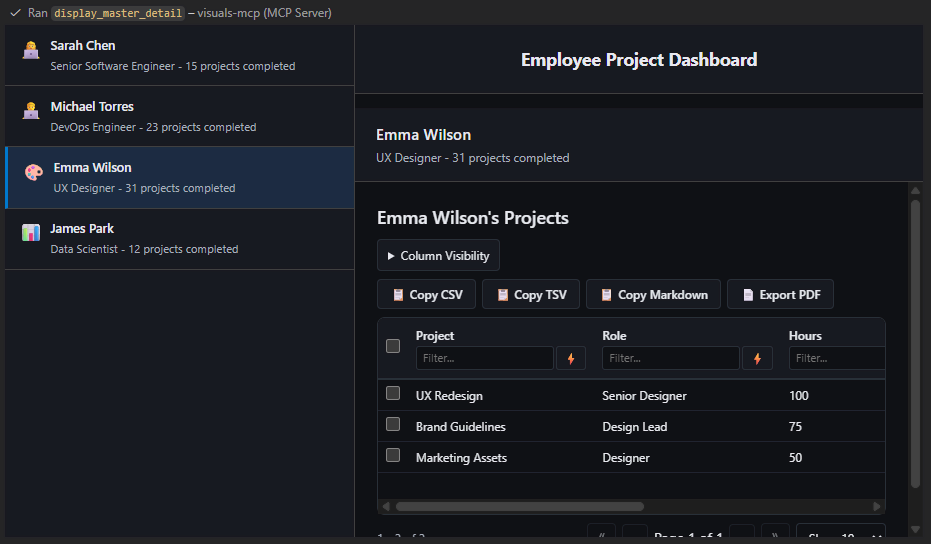Select the Marketing Assets row checkbox

point(393,456)
